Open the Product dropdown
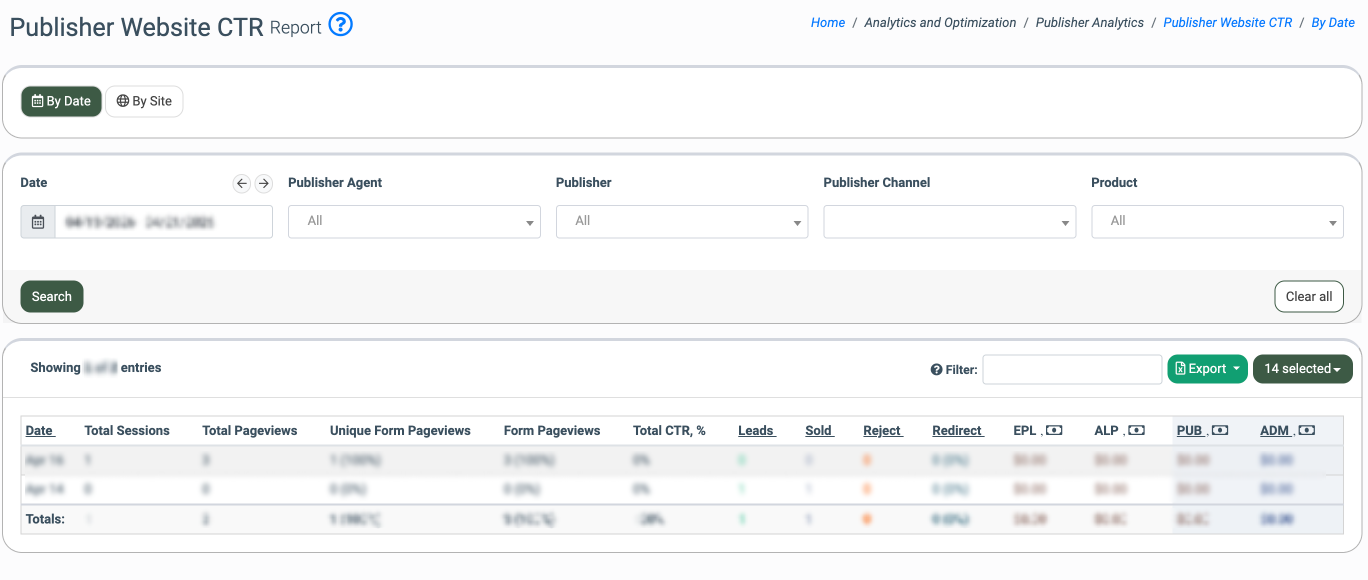The height and width of the screenshot is (580, 1368). pyautogui.click(x=1217, y=222)
